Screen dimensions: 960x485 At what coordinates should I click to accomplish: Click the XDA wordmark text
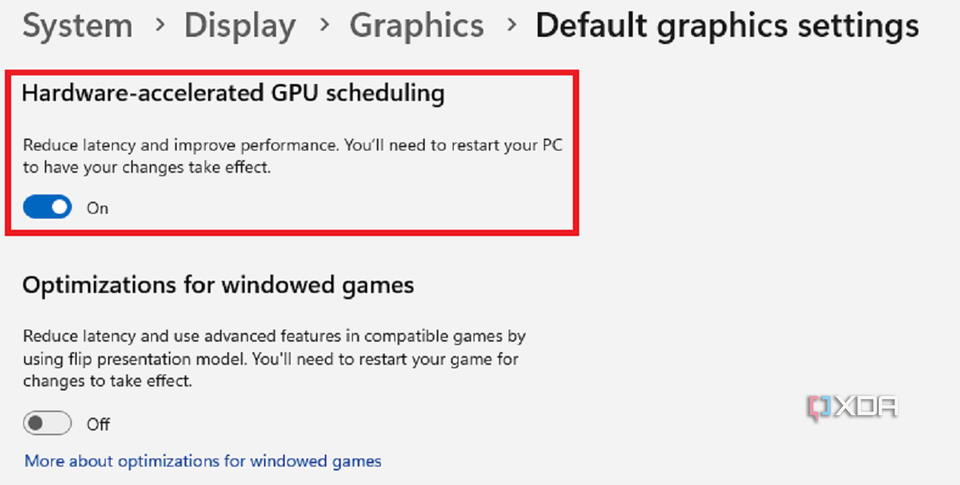click(867, 407)
